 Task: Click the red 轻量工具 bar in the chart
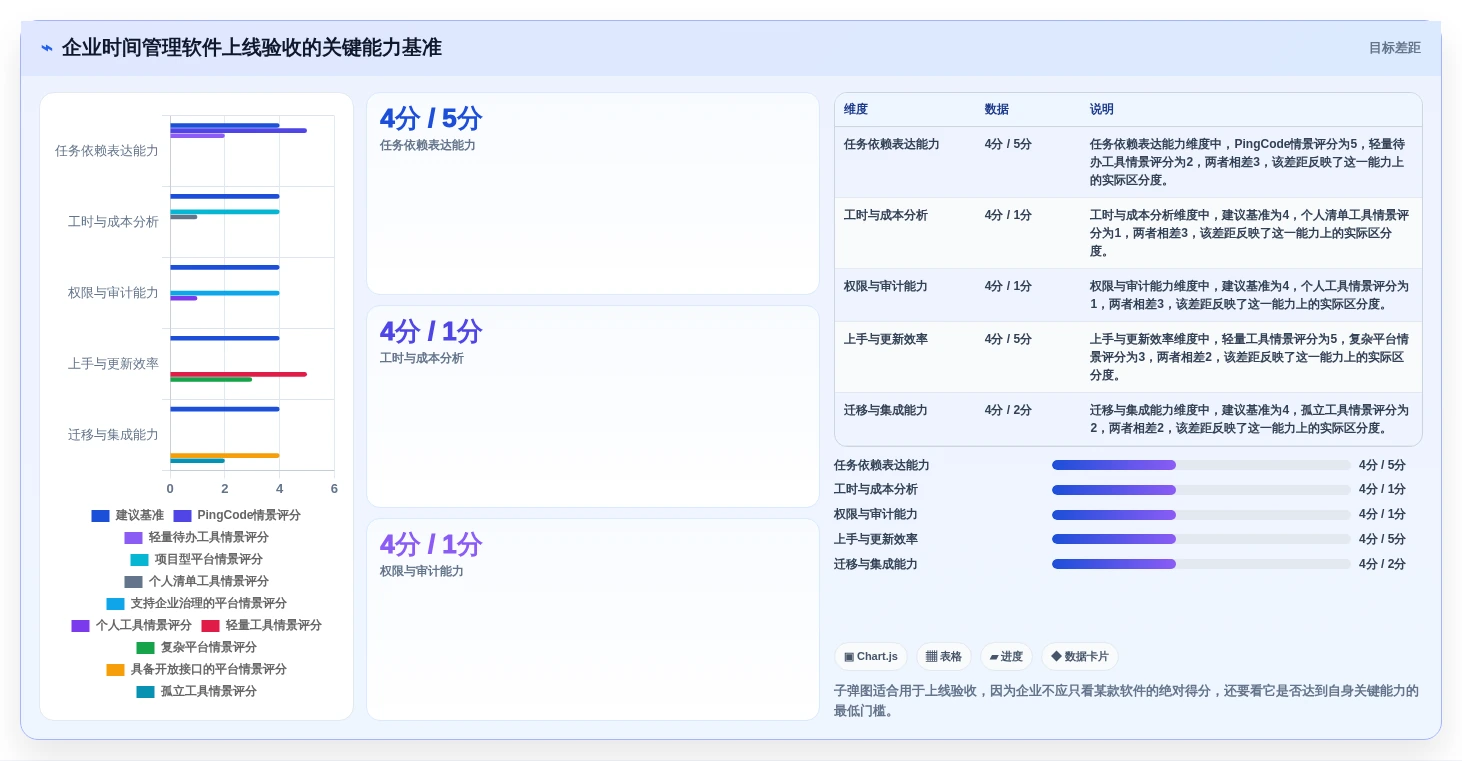point(238,374)
